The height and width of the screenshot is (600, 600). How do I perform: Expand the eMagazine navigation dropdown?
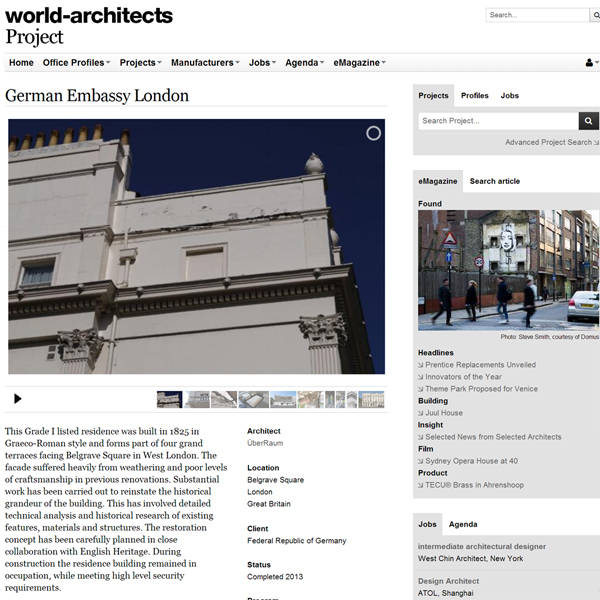tap(359, 63)
